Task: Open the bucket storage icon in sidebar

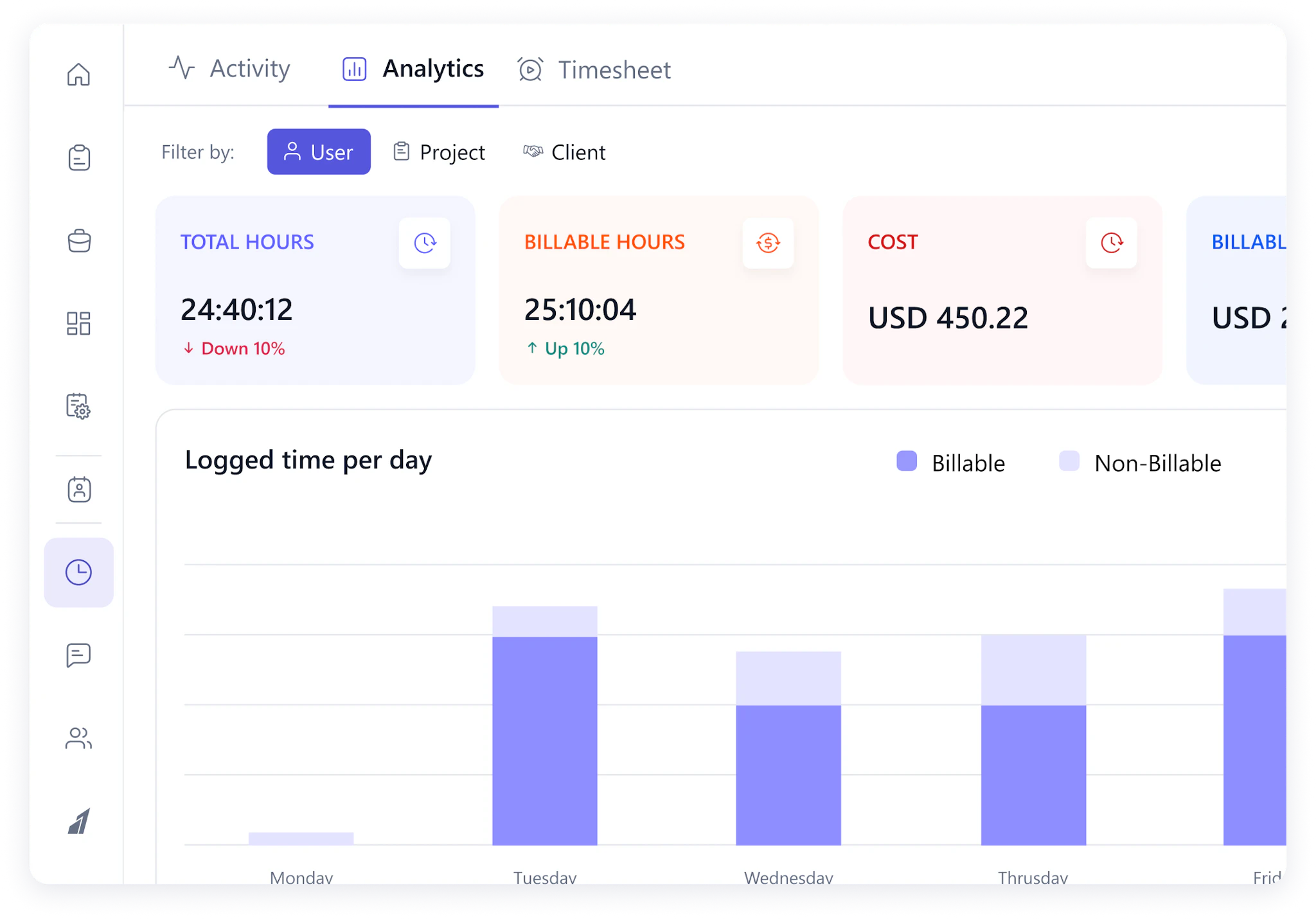Action: [x=78, y=240]
